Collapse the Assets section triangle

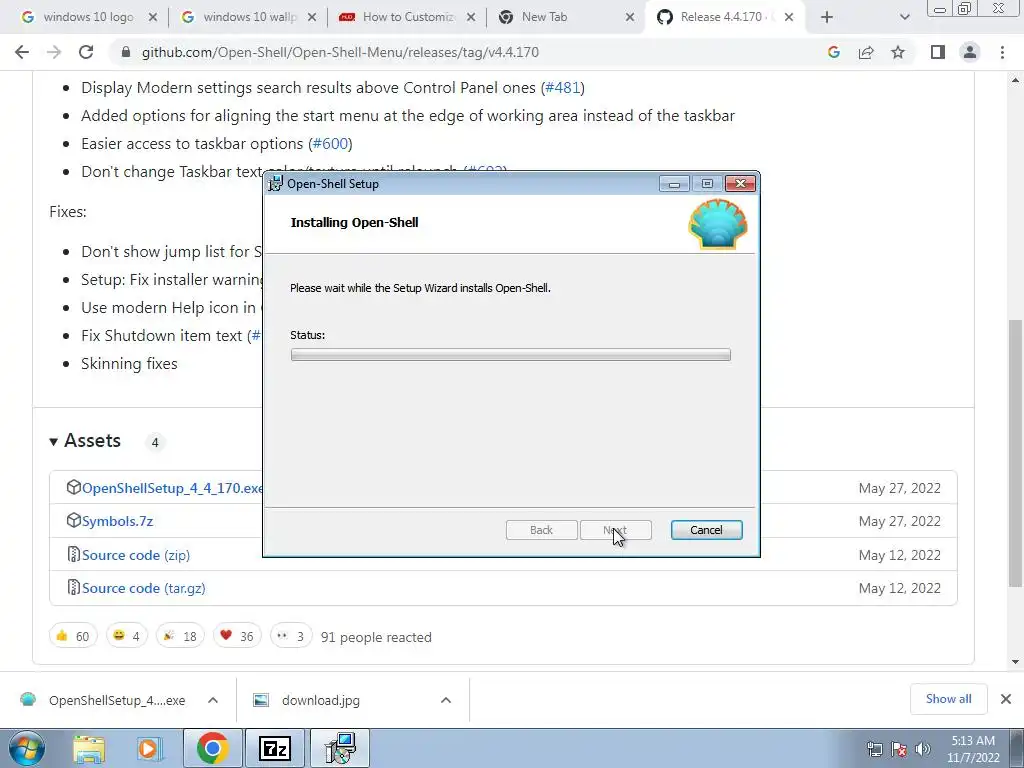54,442
